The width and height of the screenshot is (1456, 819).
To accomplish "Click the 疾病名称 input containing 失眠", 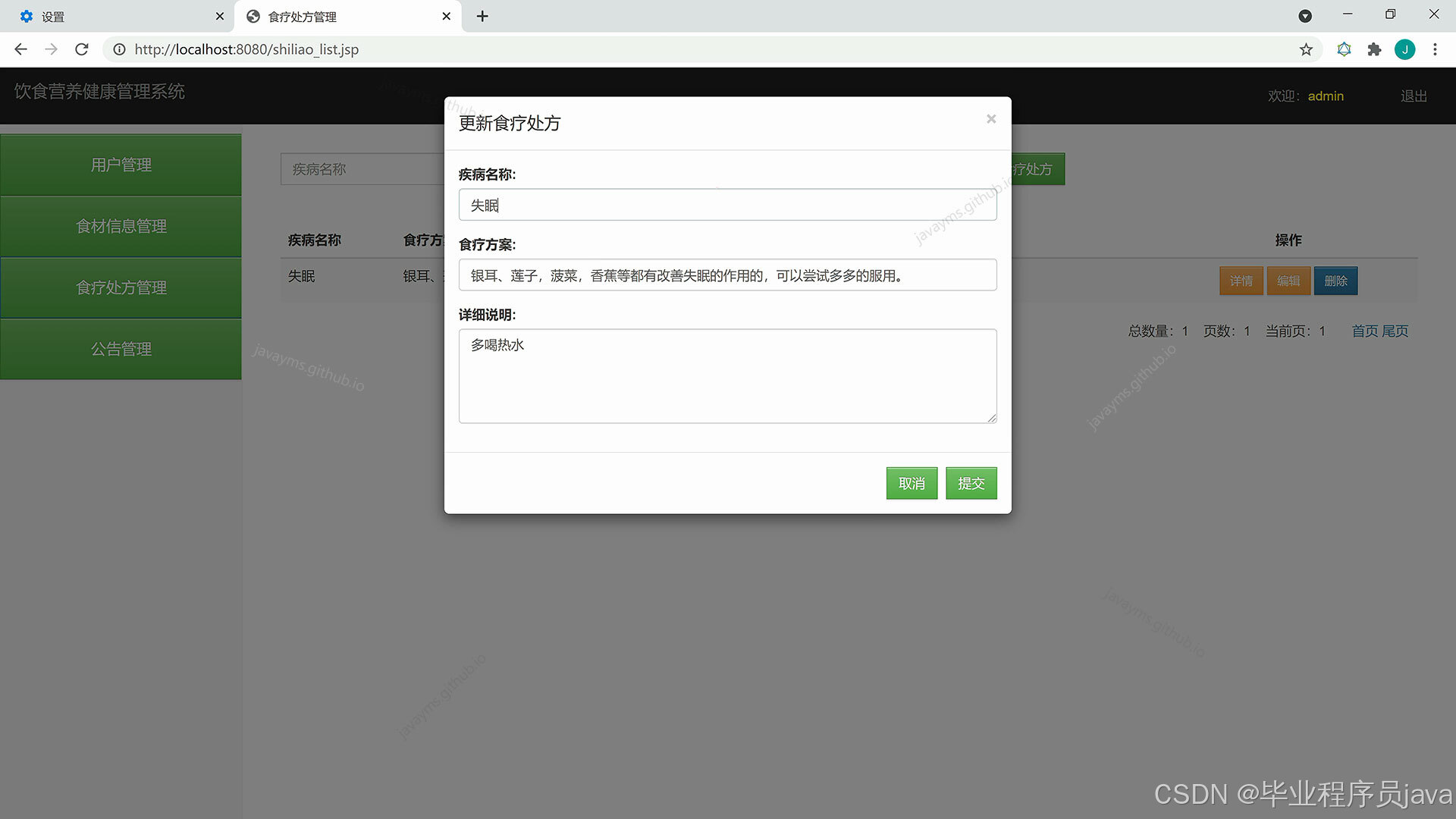I will click(727, 205).
